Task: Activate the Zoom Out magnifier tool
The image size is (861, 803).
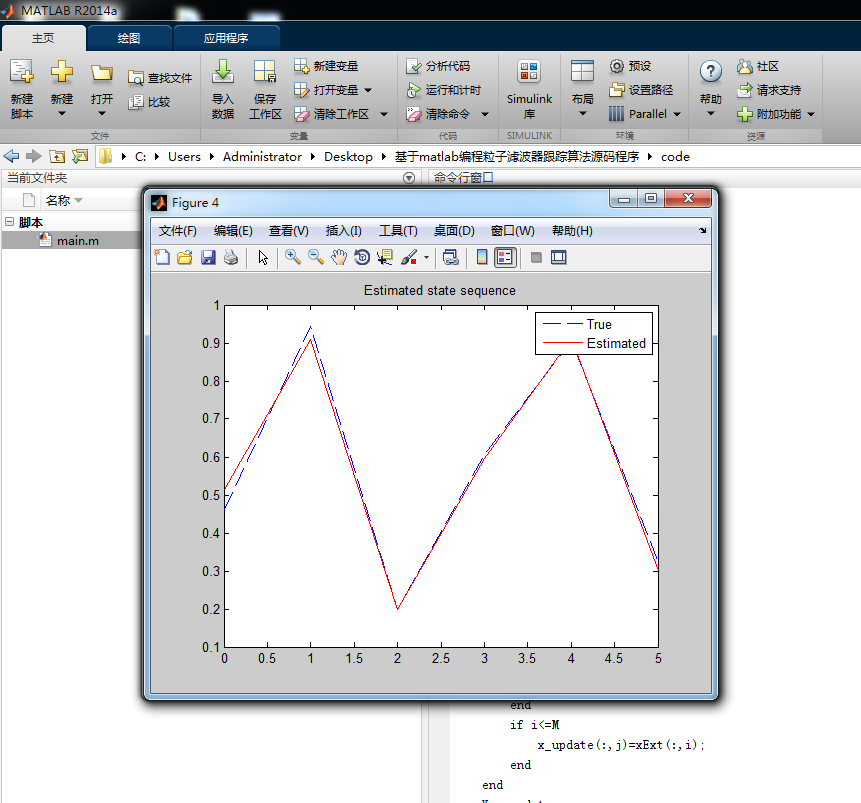Action: (316, 257)
